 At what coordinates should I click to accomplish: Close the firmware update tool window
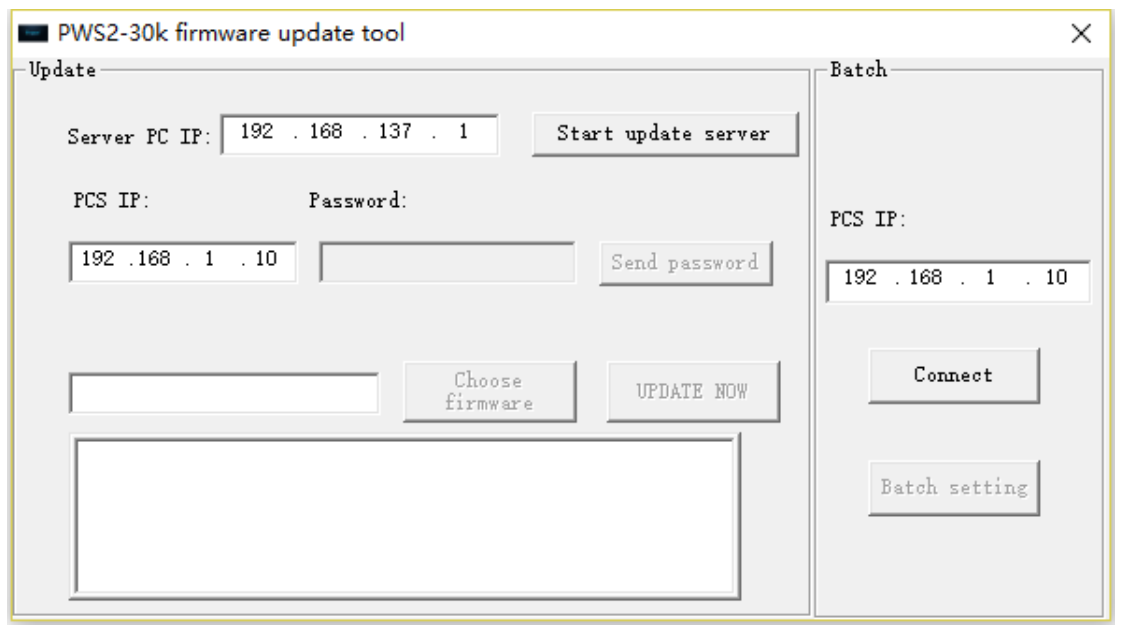pyautogui.click(x=1081, y=33)
